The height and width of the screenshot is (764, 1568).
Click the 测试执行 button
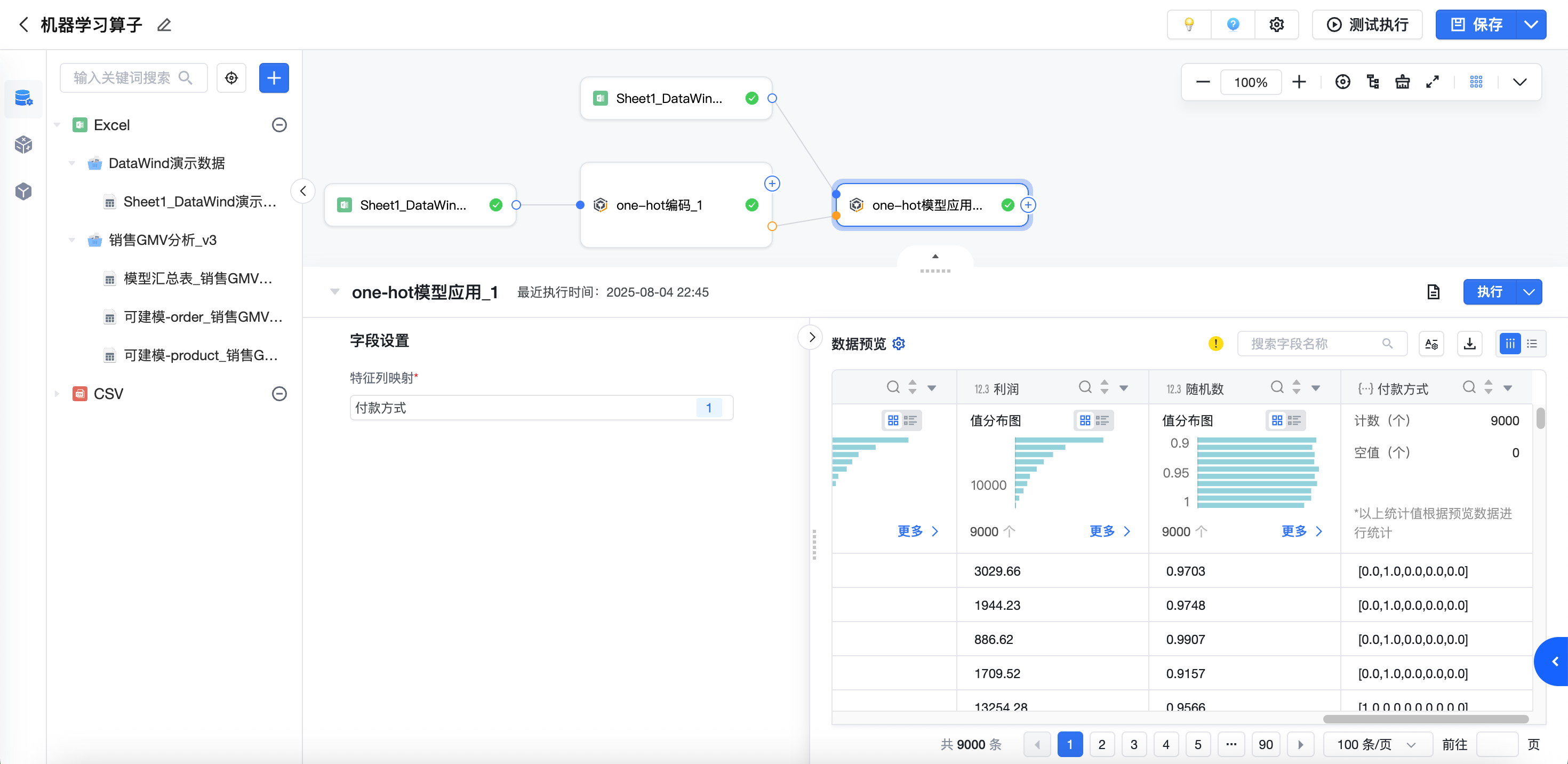pos(1367,25)
